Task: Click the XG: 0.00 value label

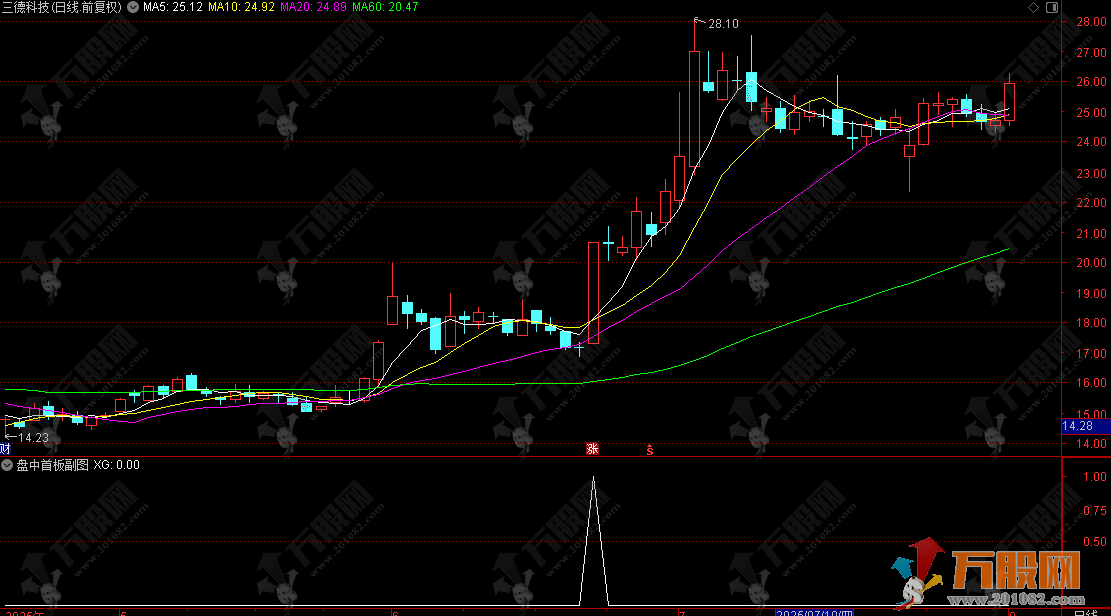Action: point(117,465)
